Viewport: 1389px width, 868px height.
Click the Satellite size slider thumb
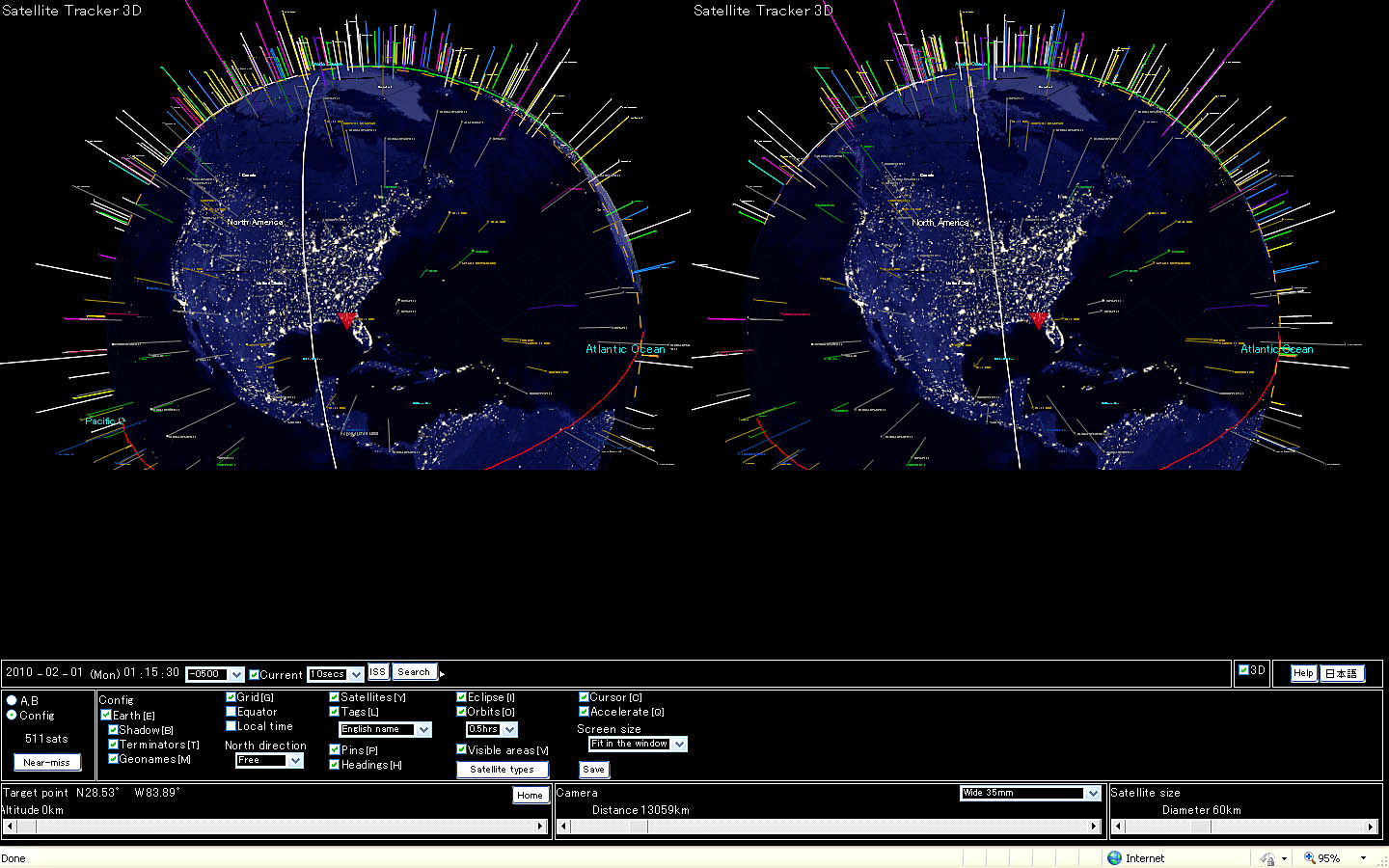1201,827
